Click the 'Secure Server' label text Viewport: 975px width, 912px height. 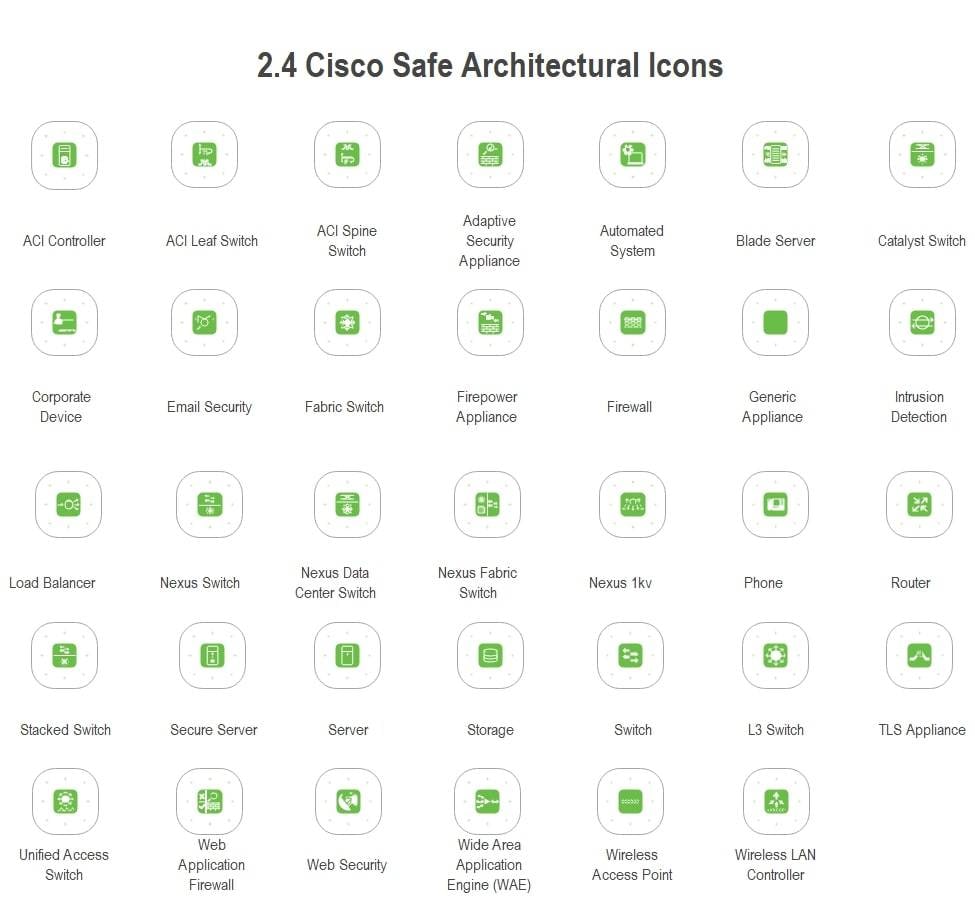(x=213, y=729)
